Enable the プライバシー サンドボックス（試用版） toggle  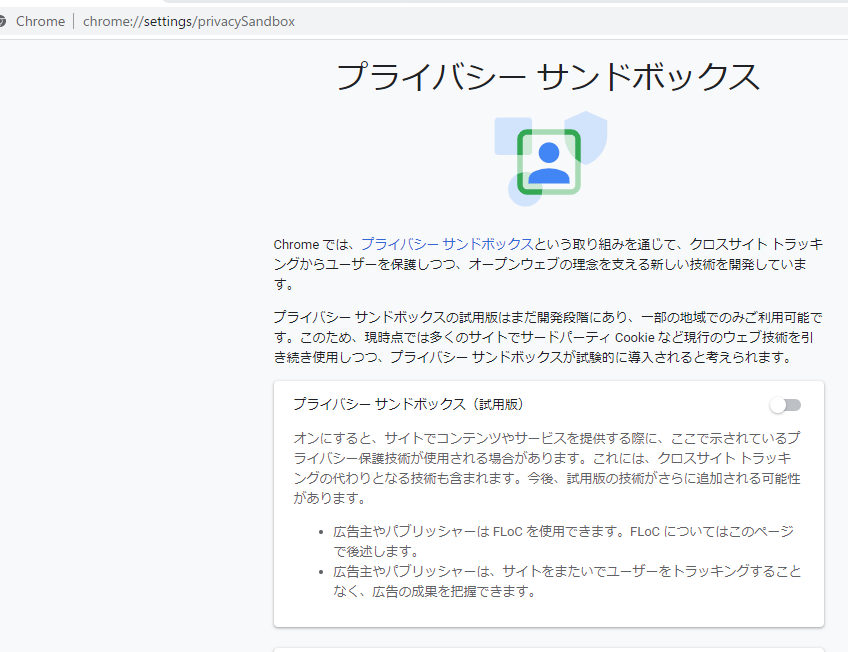click(x=785, y=405)
